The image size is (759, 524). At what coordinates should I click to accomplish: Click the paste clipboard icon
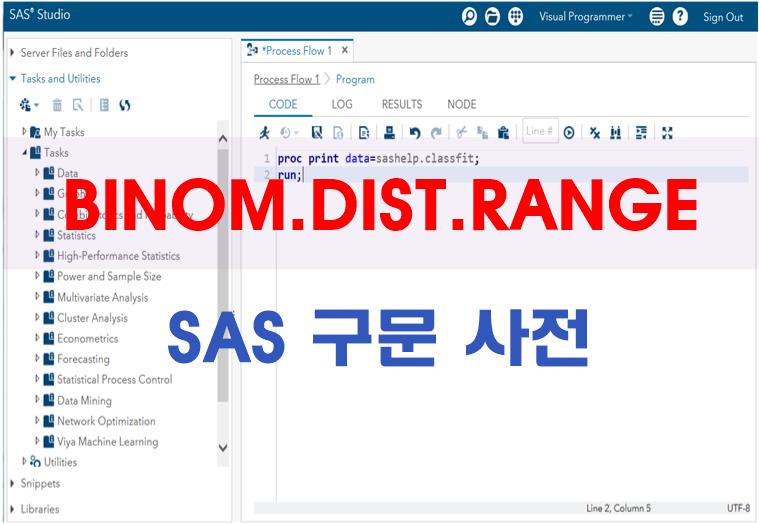[x=503, y=132]
